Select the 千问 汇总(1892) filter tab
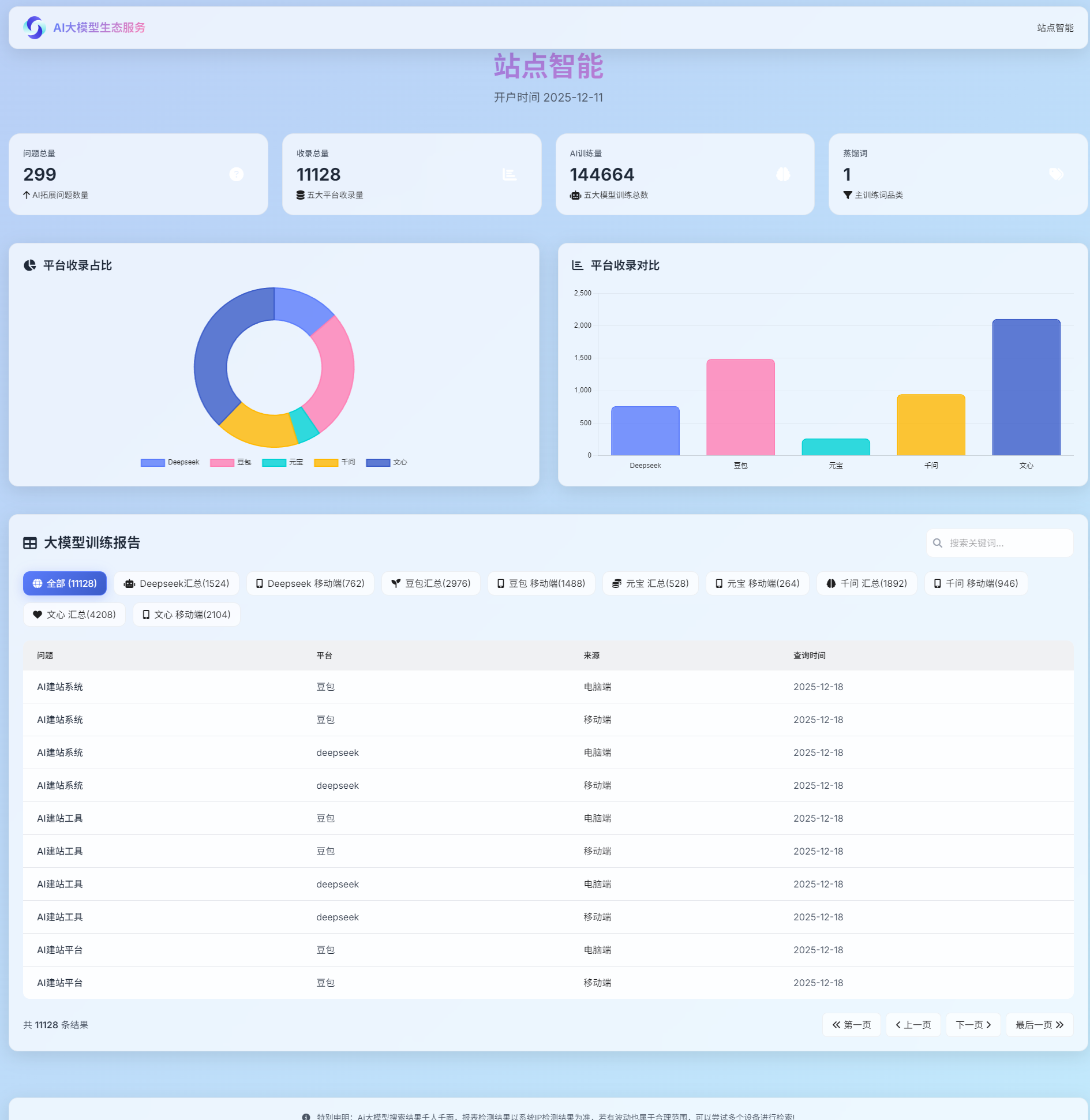The height and width of the screenshot is (1120, 1090). 867,583
